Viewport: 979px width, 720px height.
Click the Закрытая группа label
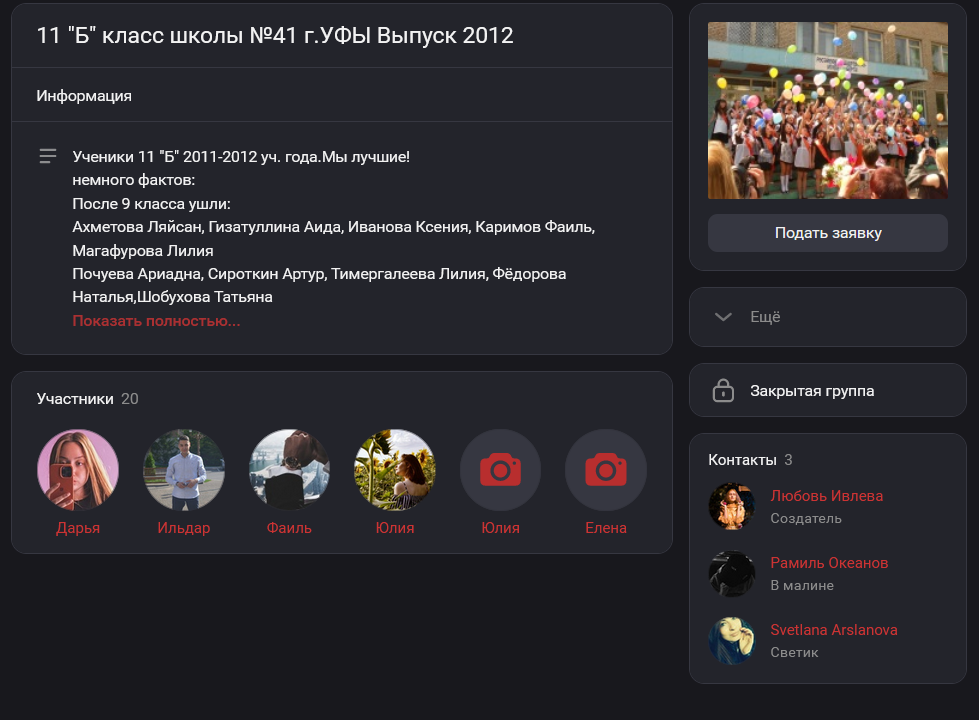click(812, 391)
